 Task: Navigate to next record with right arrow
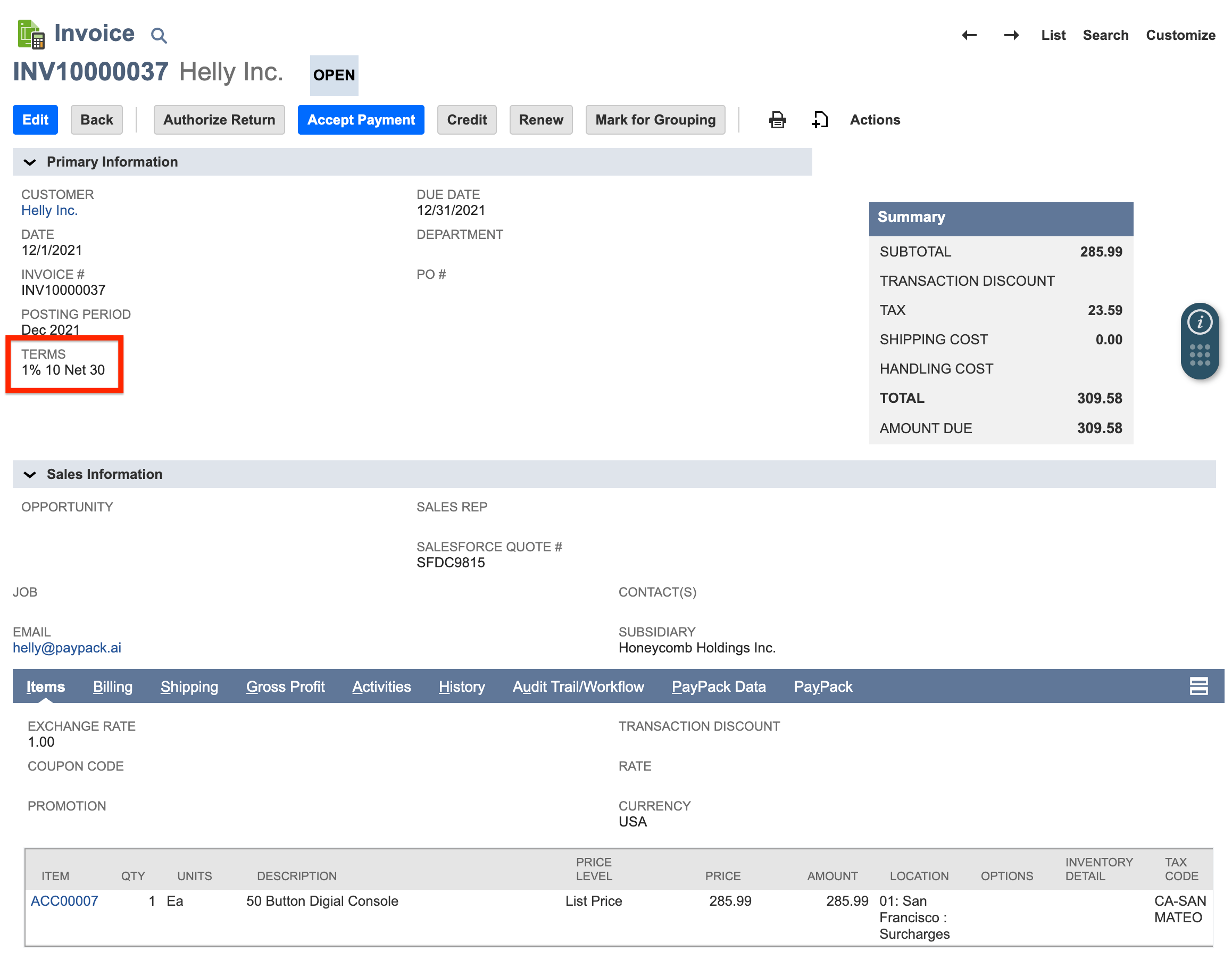[1011, 35]
